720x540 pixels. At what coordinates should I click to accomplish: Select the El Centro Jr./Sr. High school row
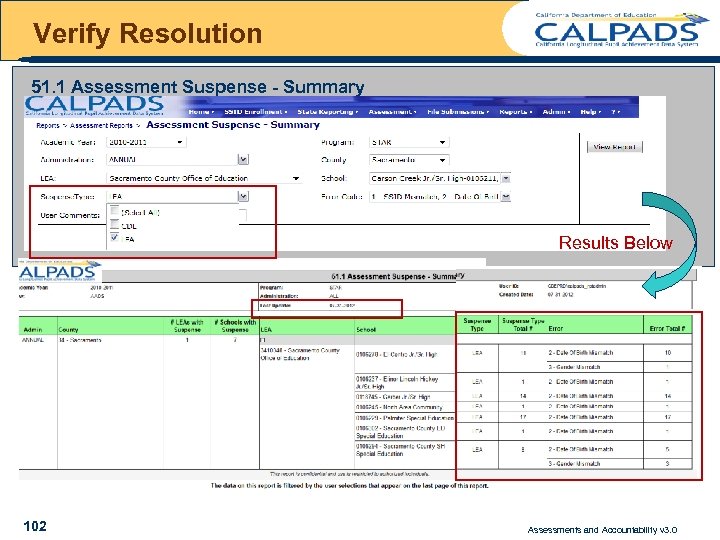pyautogui.click(x=397, y=354)
